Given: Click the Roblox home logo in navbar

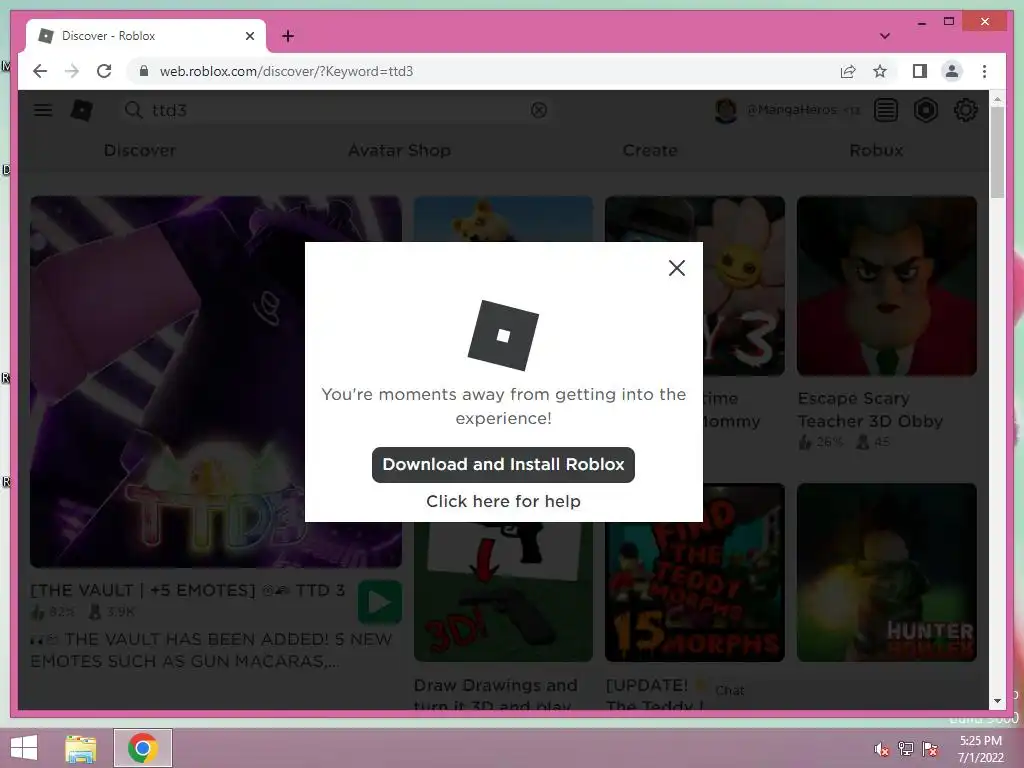Looking at the screenshot, I should click(x=82, y=110).
